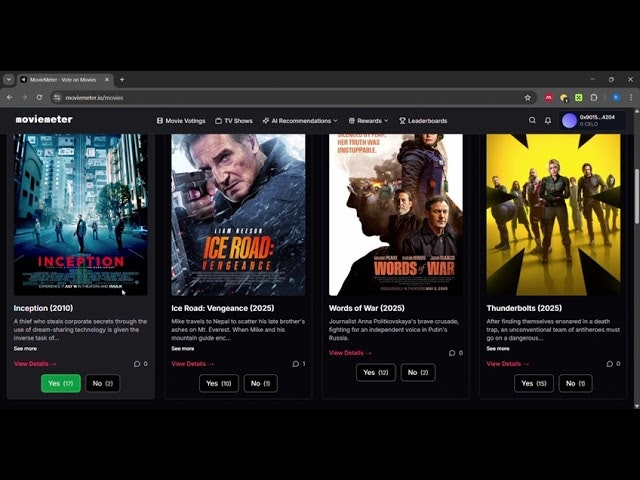The height and width of the screenshot is (480, 640).
Task: Open tab search dropdown arrow
Action: (9, 80)
